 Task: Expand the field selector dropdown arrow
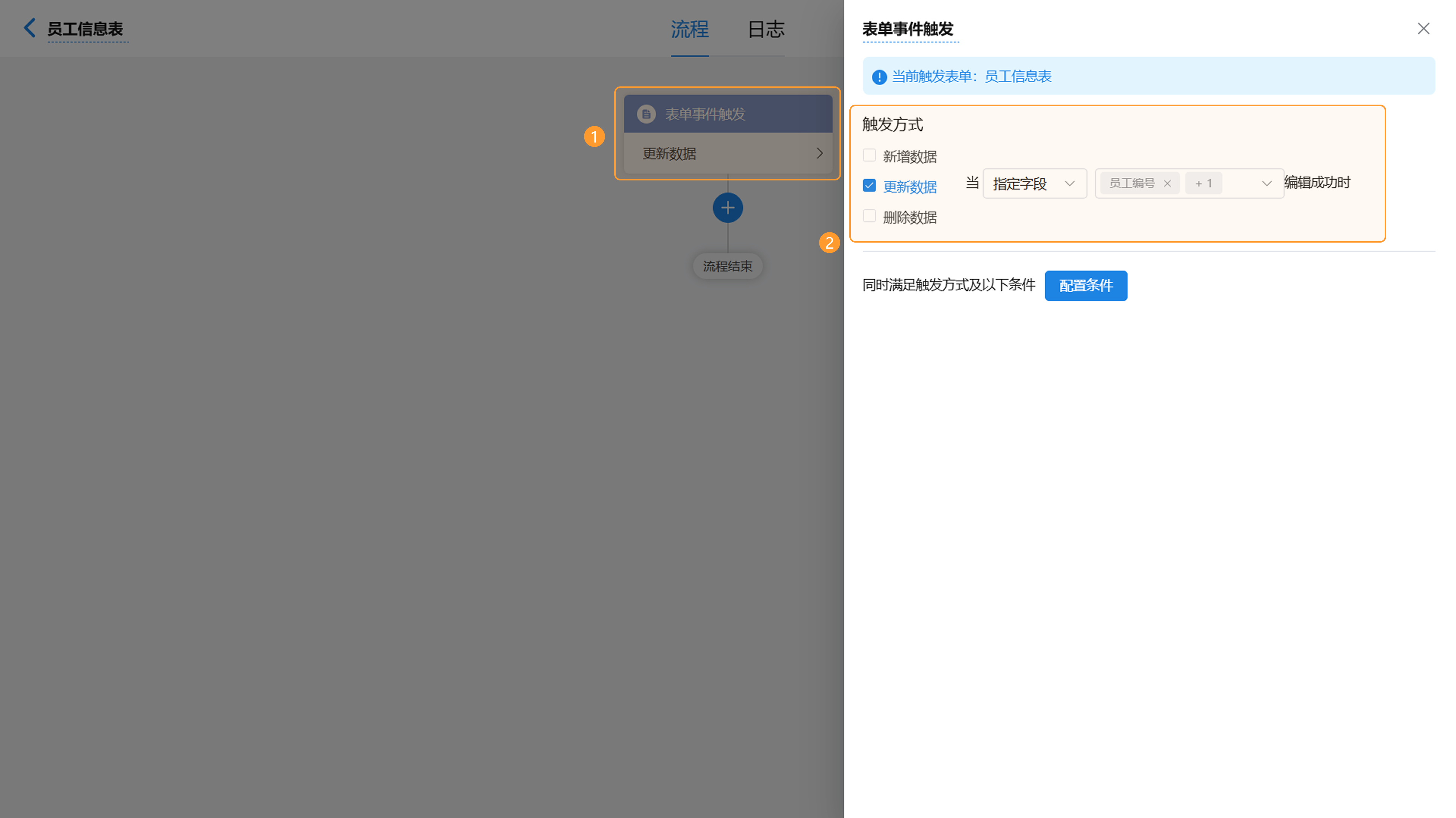click(x=1267, y=183)
